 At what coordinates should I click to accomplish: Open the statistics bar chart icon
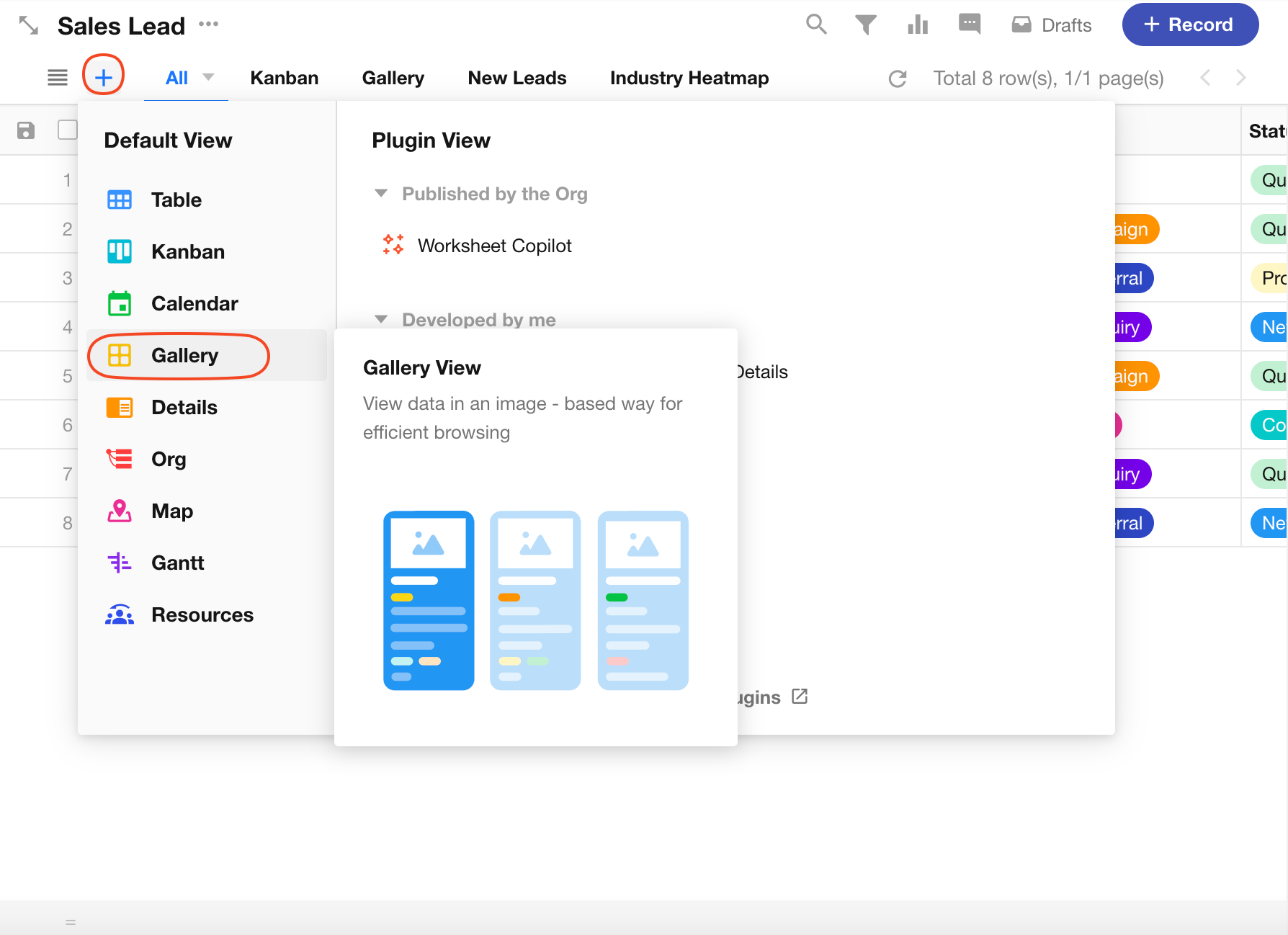[x=917, y=25]
